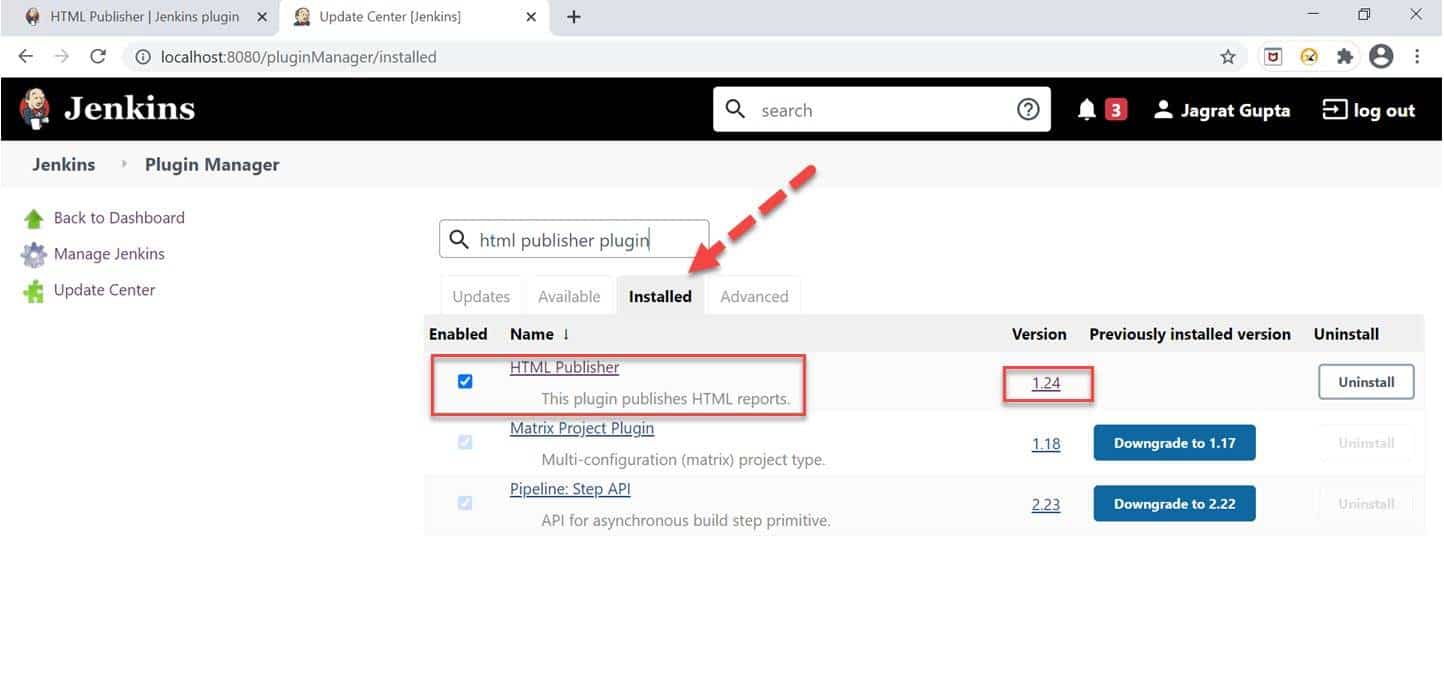1444x674 pixels.
Task: Click the search help question mark icon
Action: pos(1028,110)
